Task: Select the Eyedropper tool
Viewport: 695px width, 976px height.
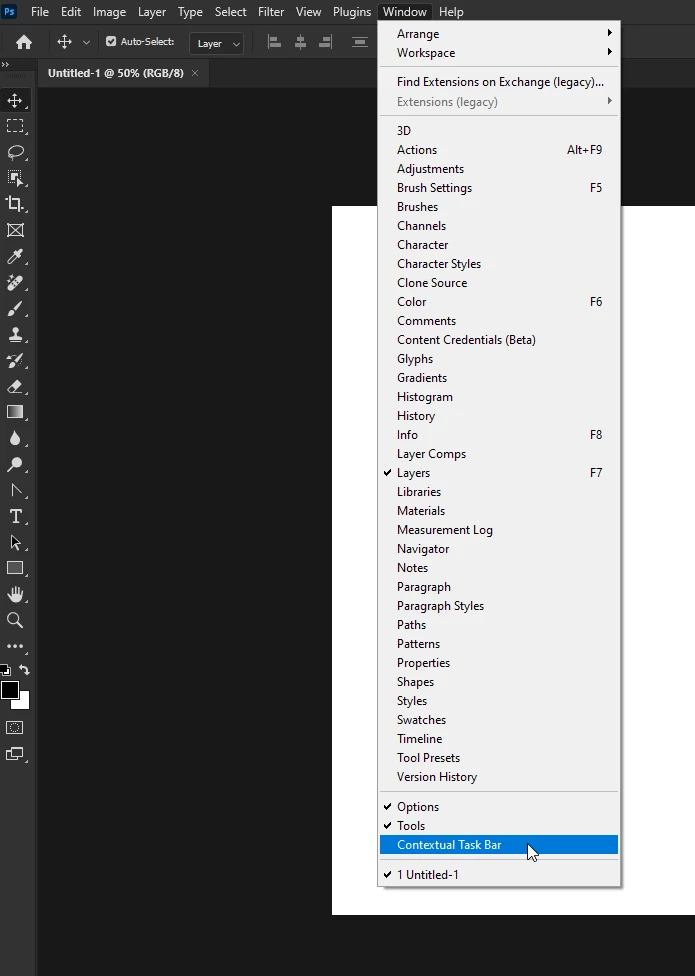Action: [x=15, y=256]
